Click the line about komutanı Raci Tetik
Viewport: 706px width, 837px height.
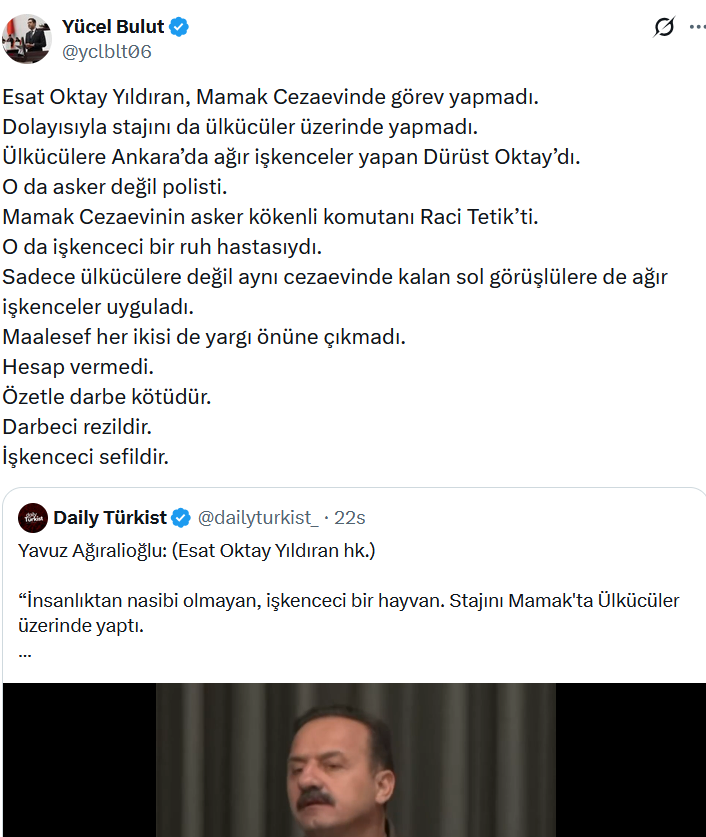270,217
